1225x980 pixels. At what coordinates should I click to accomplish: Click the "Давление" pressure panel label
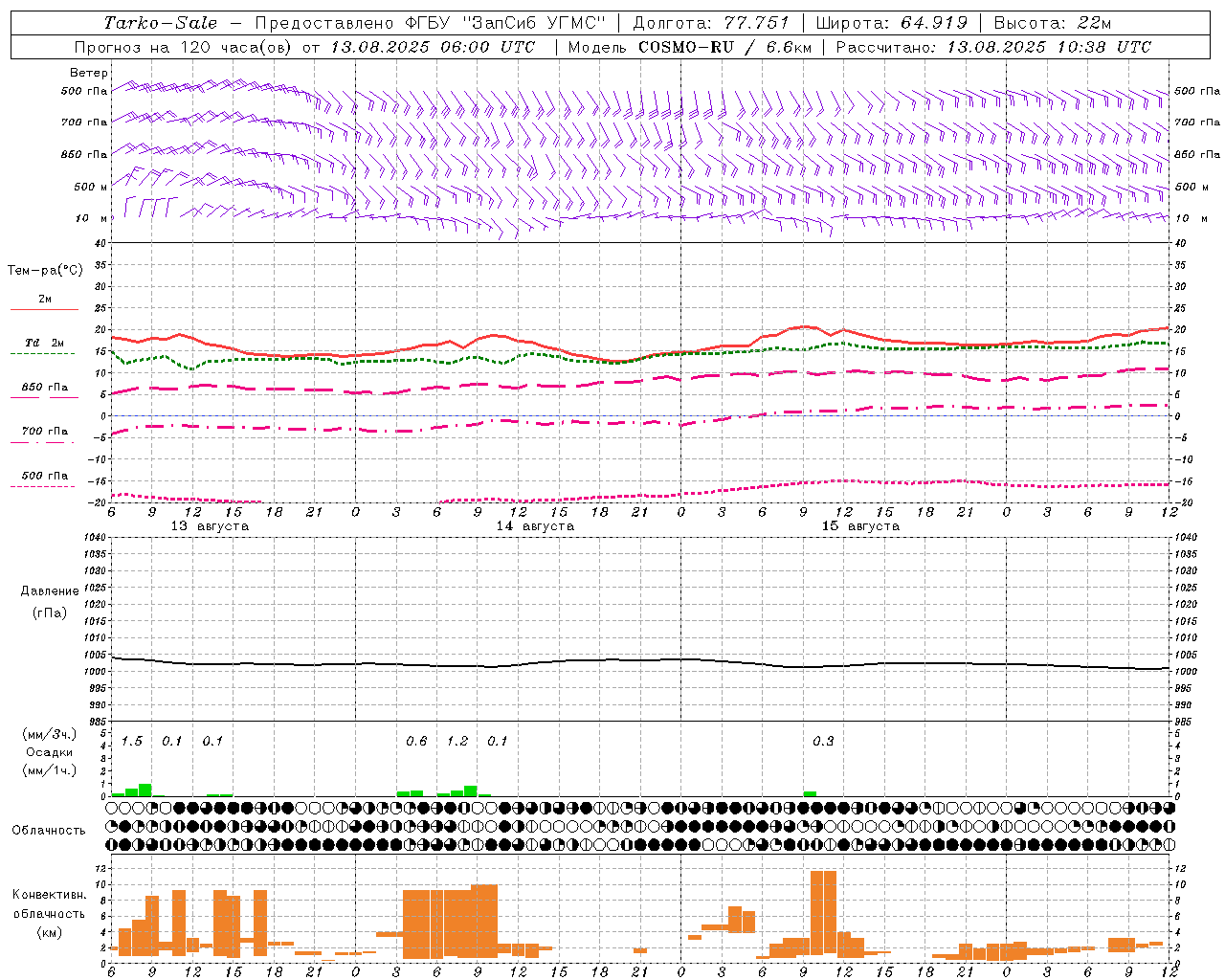click(x=50, y=591)
